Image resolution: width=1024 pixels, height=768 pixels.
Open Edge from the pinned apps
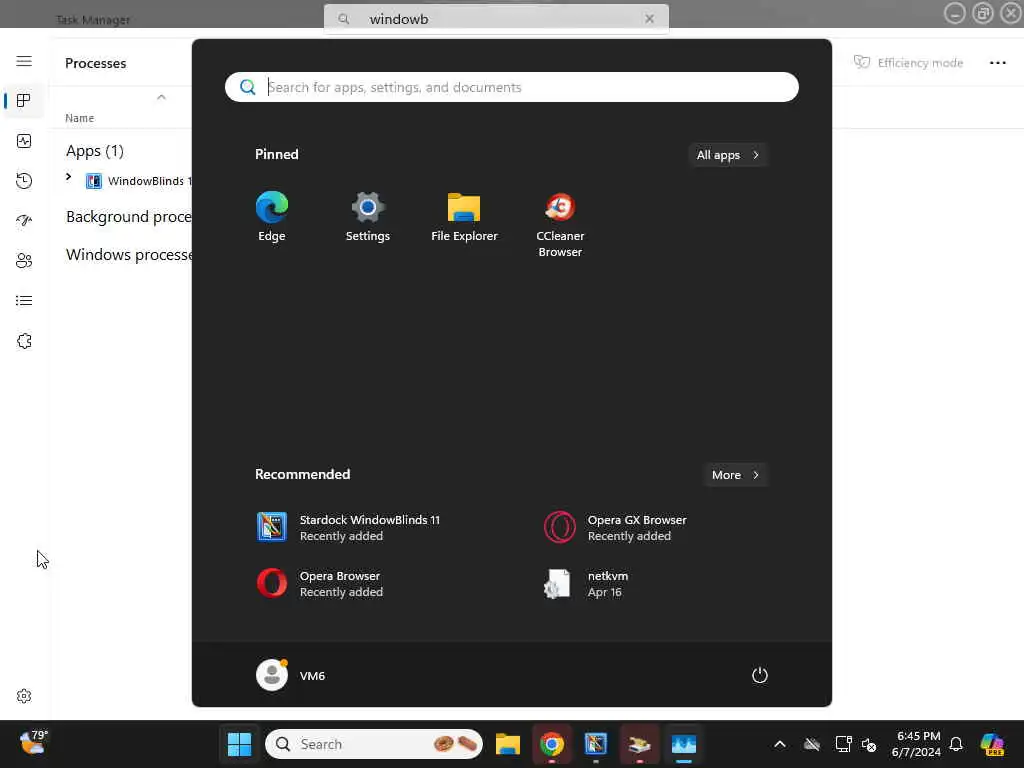[272, 217]
